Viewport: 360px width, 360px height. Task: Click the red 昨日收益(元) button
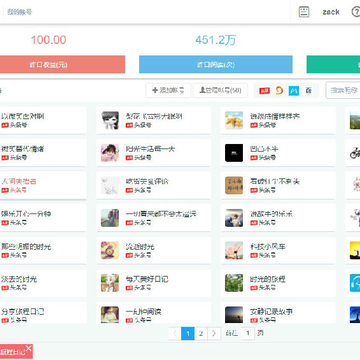pos(62,64)
